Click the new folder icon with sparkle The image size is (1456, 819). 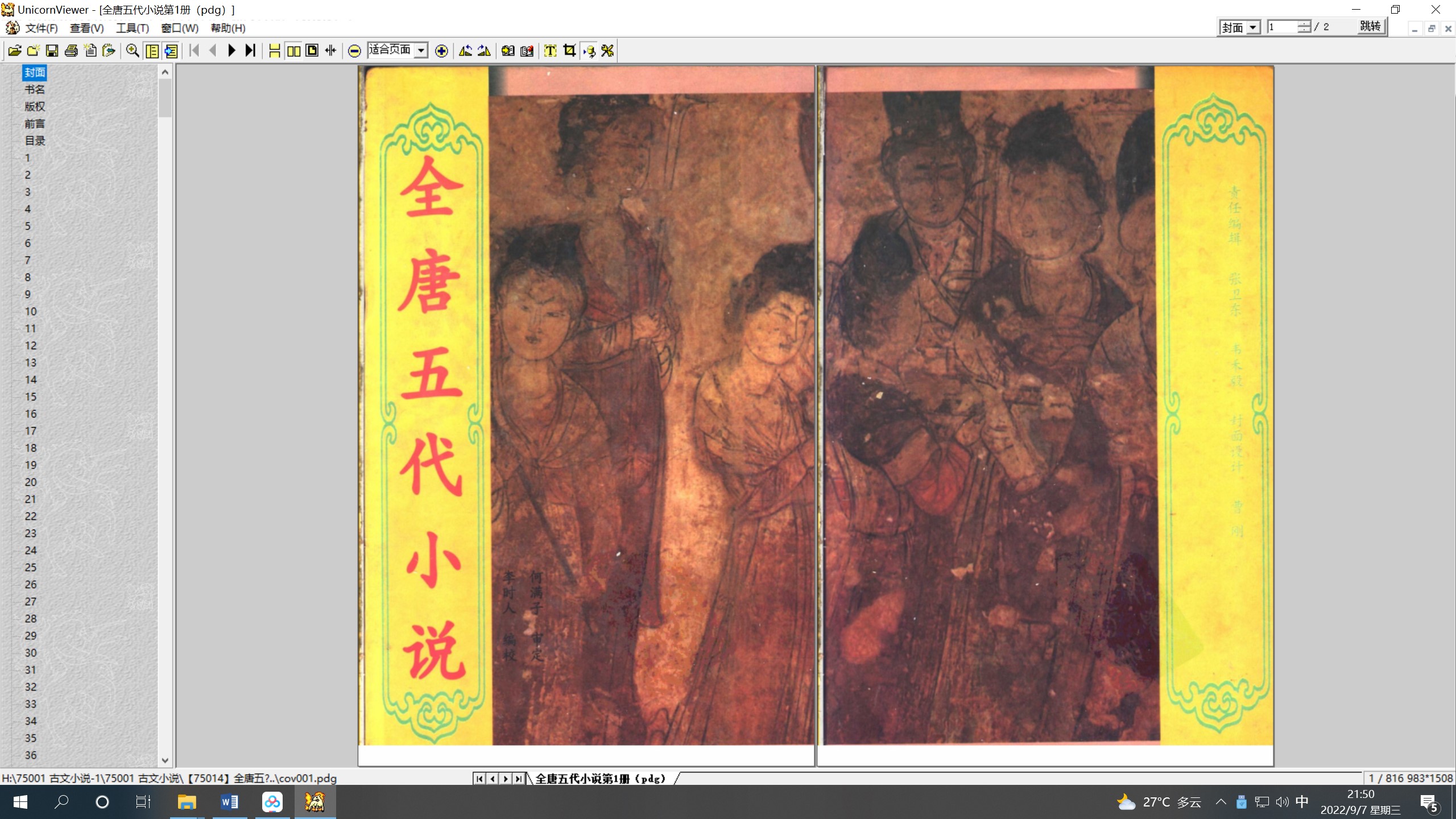coord(33,51)
